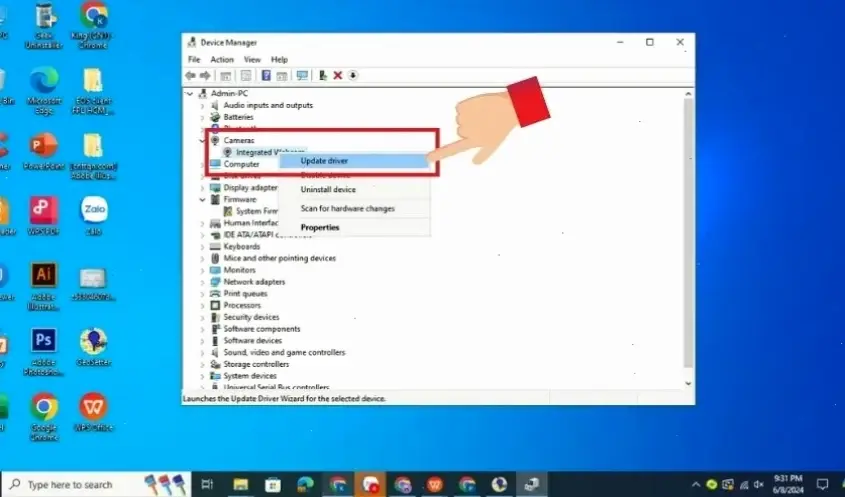Open the Zalo desktop icon
The height and width of the screenshot is (497, 845).
click(x=94, y=216)
